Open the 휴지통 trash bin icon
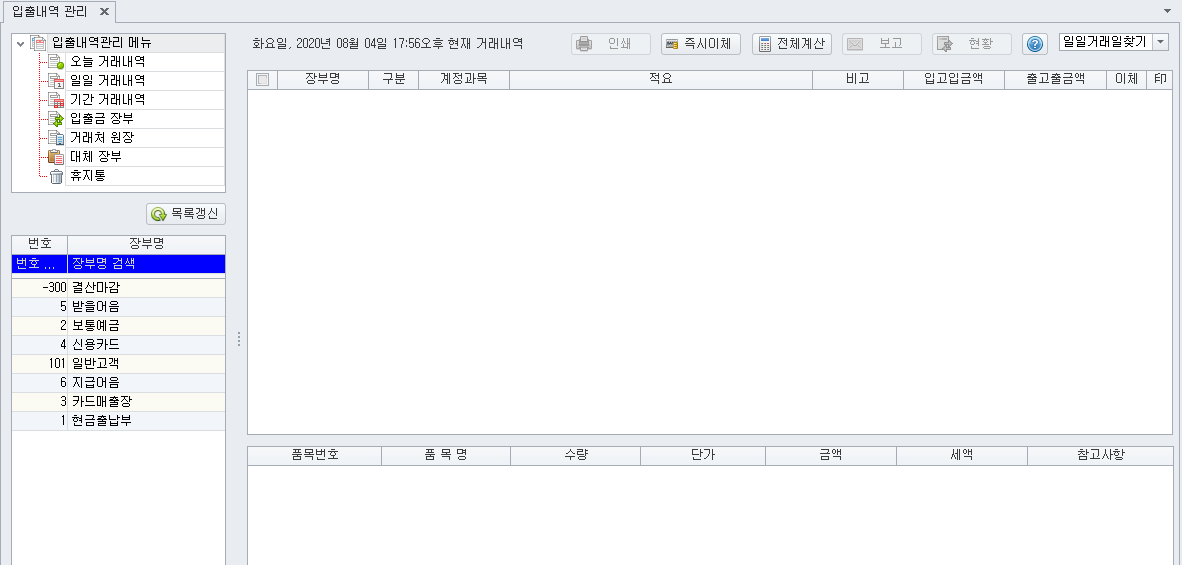This screenshot has height=565, width=1182. [x=56, y=176]
